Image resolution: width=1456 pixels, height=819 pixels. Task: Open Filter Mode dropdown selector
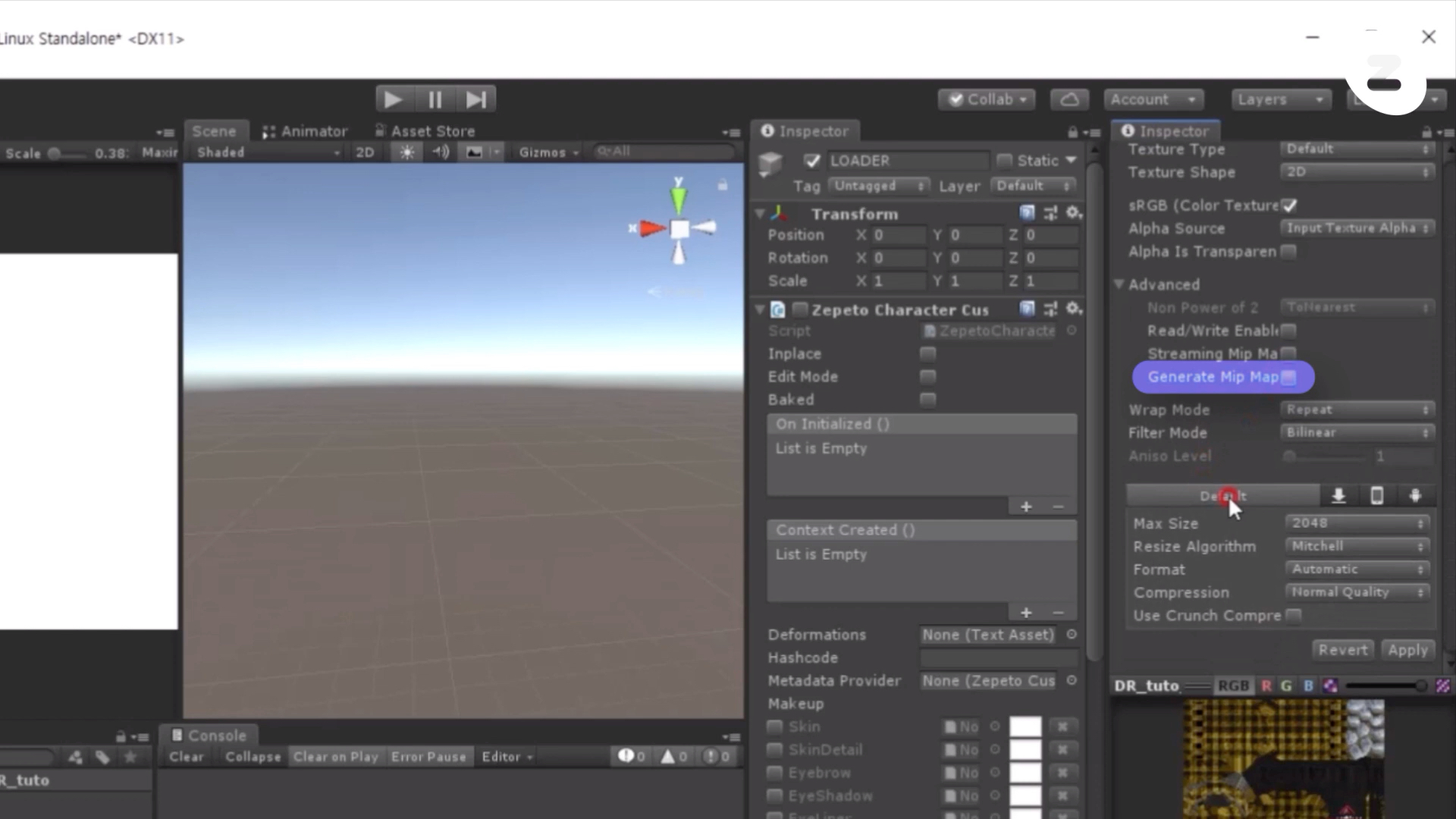click(1356, 432)
